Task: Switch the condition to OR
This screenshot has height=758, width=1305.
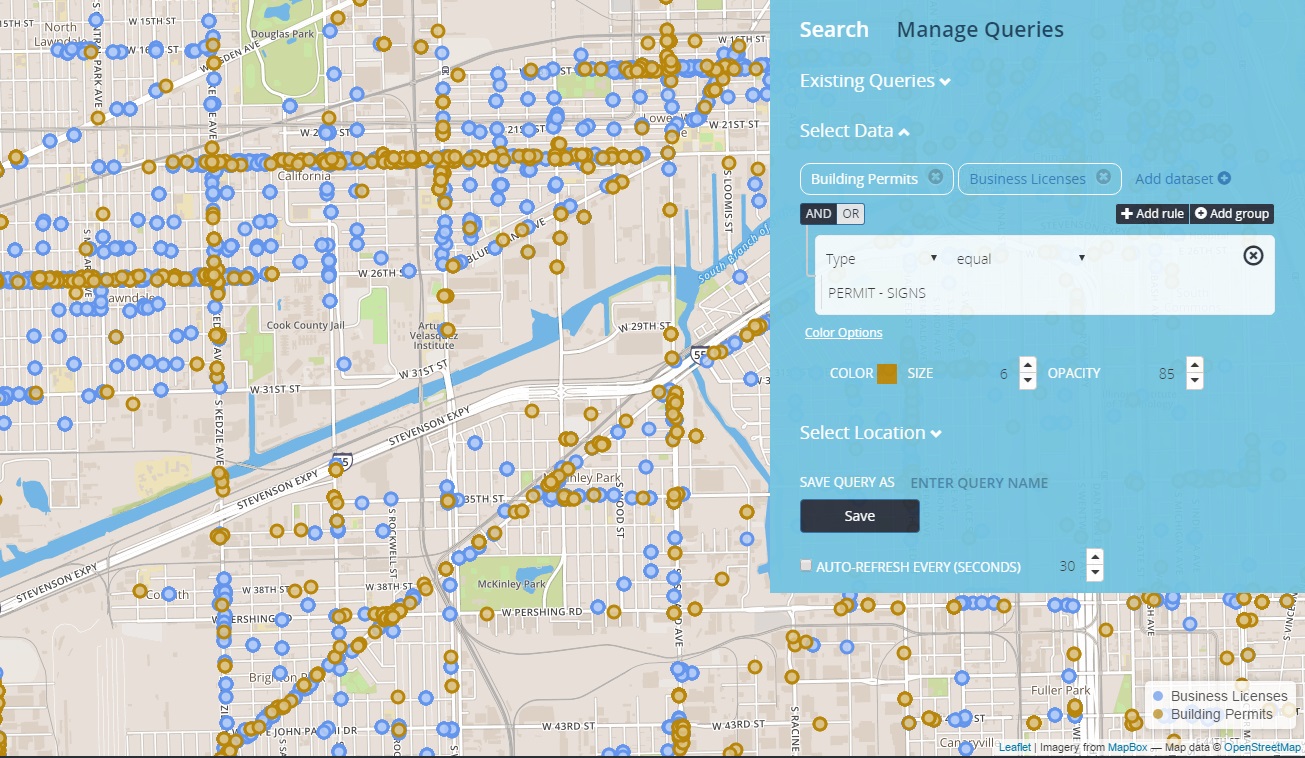Action: (850, 214)
